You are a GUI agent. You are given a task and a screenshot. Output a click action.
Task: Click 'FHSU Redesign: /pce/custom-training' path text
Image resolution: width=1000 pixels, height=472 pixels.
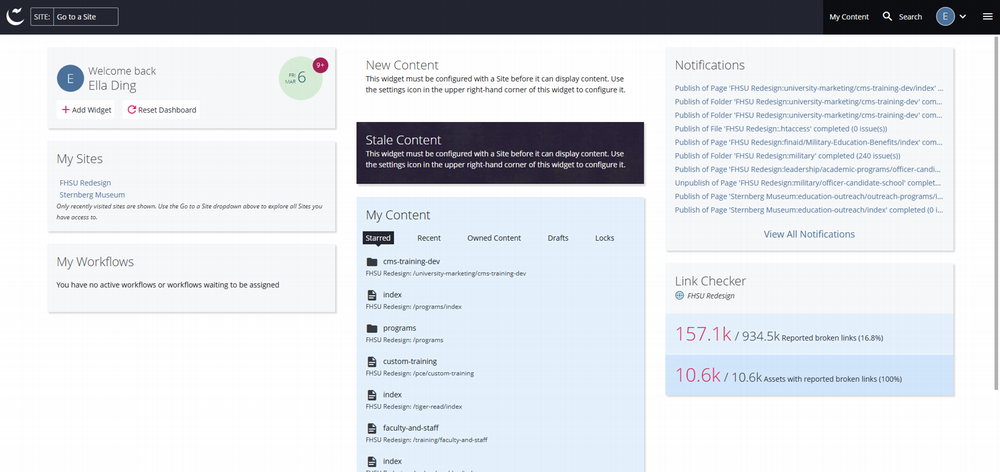click(x=420, y=373)
